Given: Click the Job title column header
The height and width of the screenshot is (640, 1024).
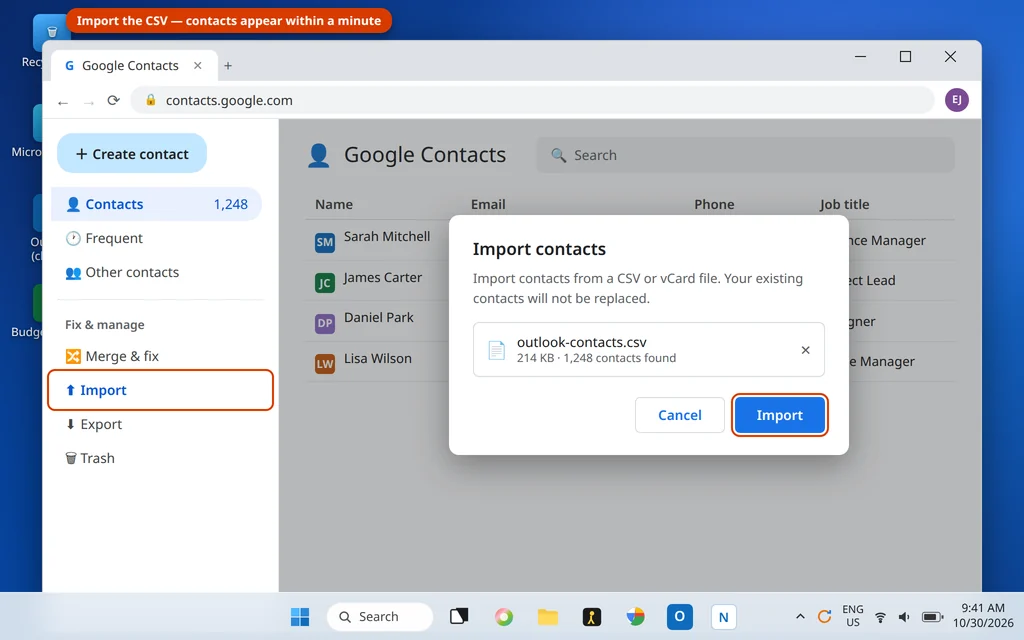Looking at the screenshot, I should click(844, 204).
